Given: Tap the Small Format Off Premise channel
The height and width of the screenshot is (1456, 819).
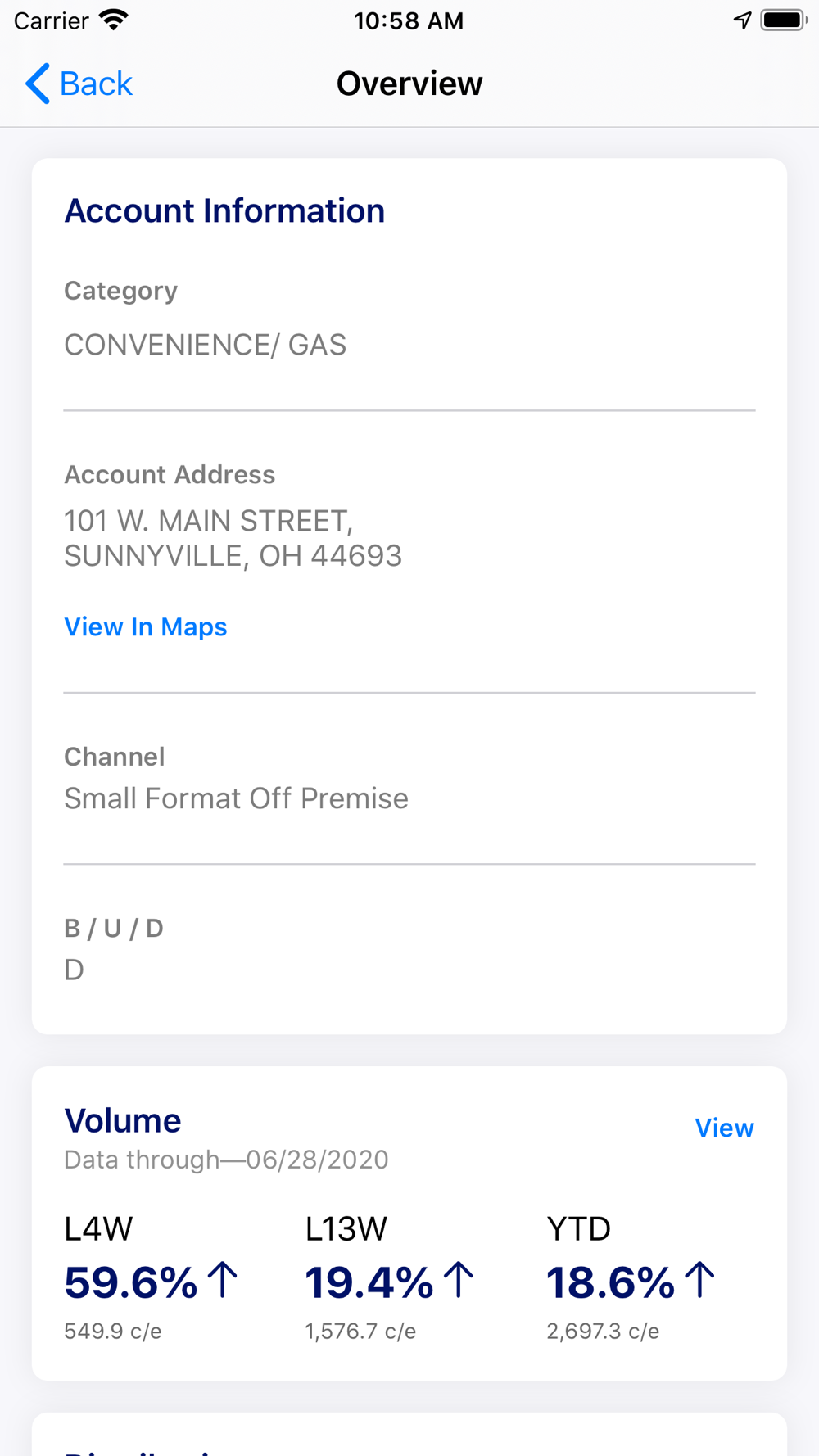Looking at the screenshot, I should (236, 798).
